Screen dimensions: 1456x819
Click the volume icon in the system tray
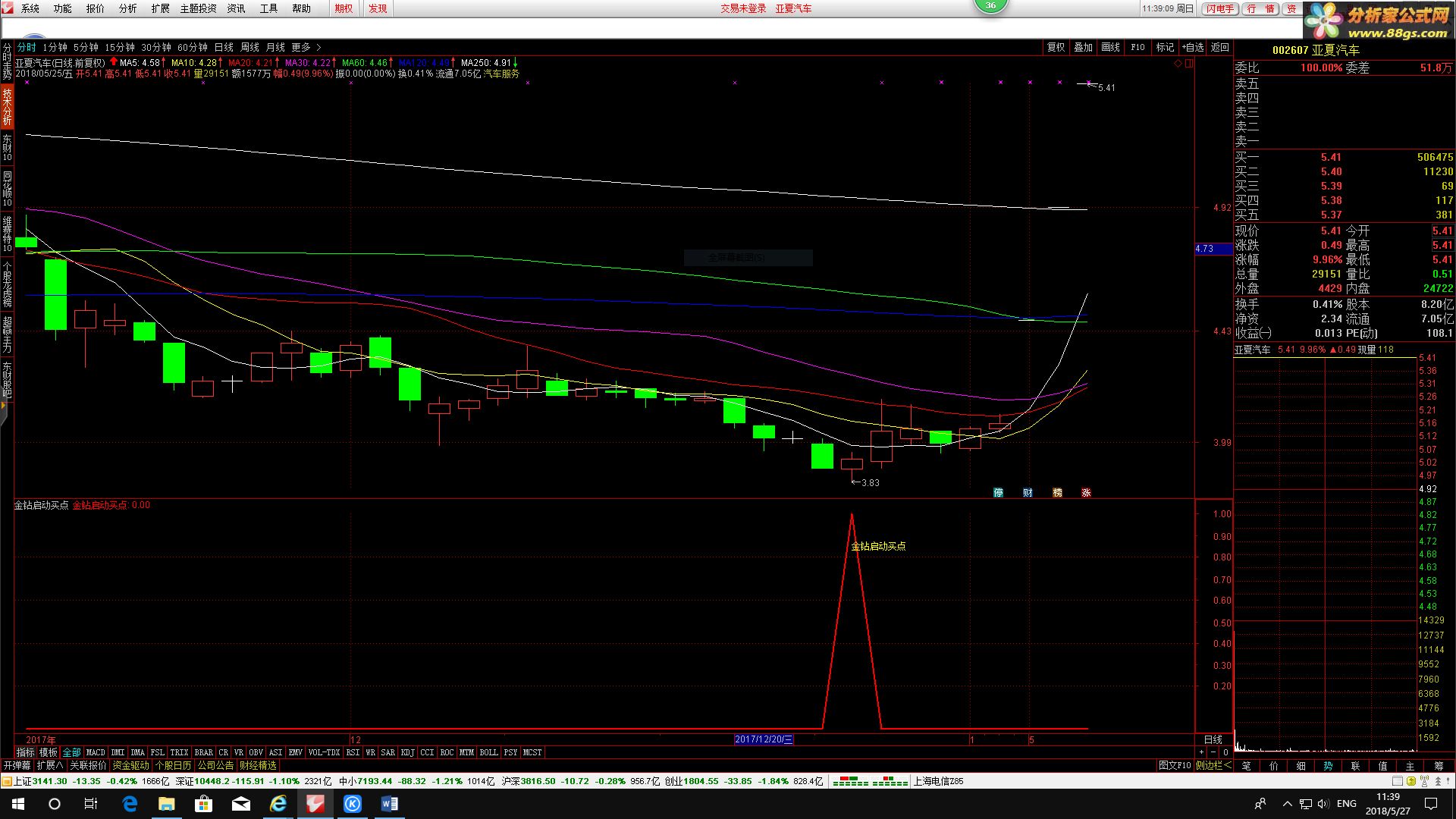click(1323, 804)
